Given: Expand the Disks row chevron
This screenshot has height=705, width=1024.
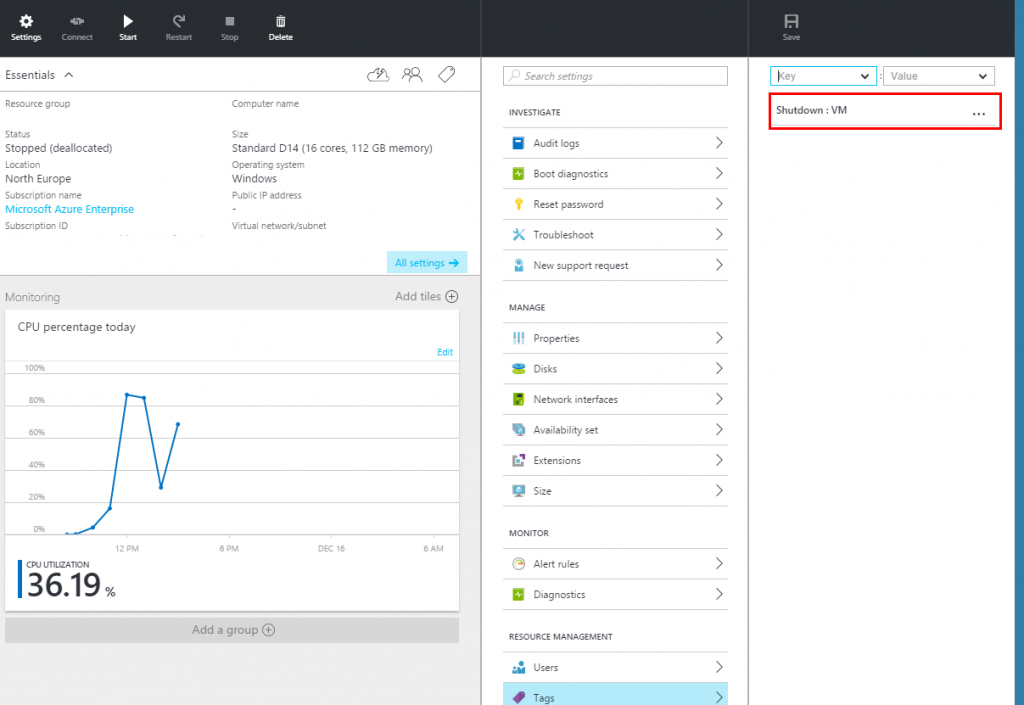Looking at the screenshot, I should point(719,368).
